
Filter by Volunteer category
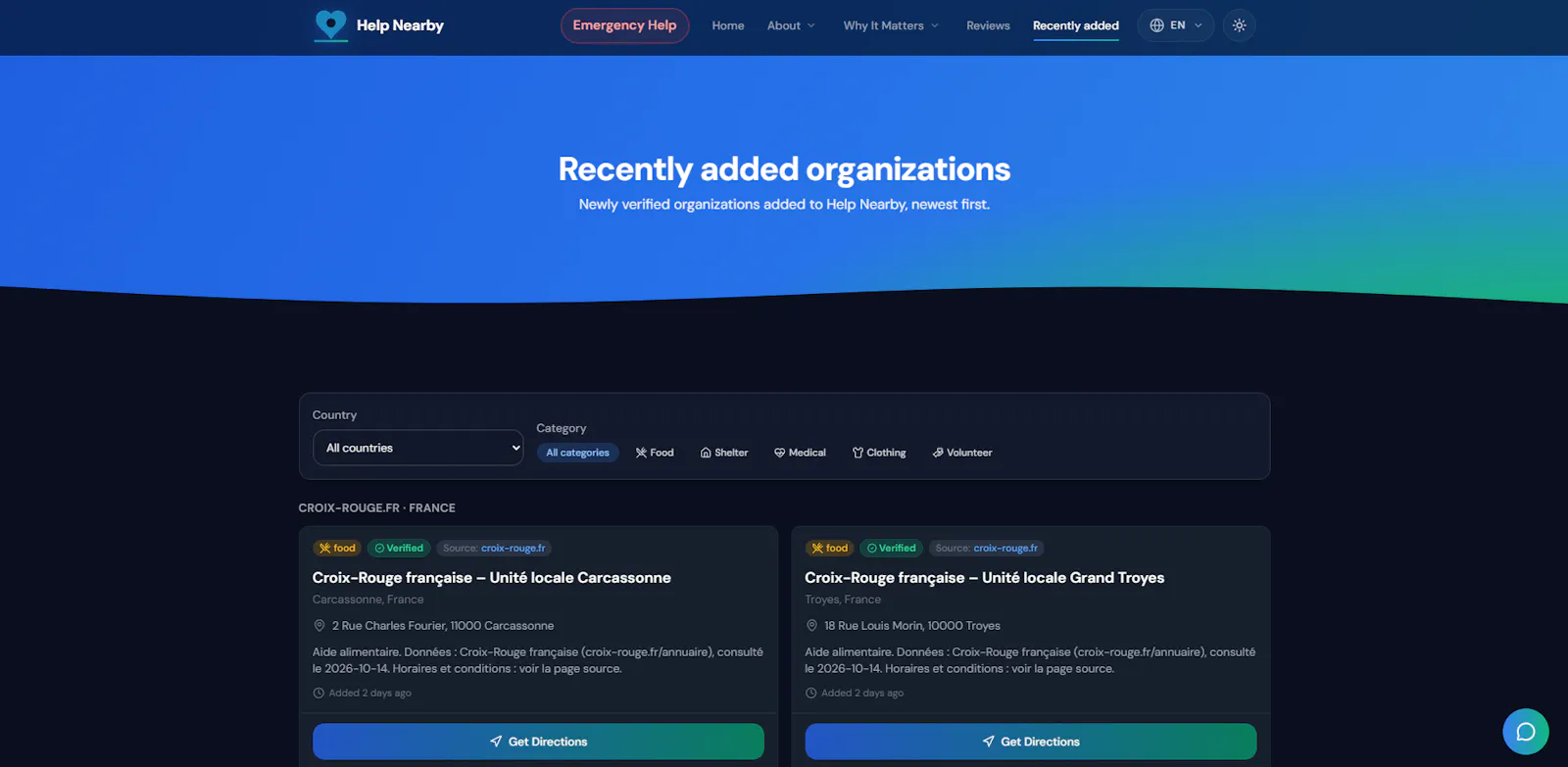click(962, 453)
